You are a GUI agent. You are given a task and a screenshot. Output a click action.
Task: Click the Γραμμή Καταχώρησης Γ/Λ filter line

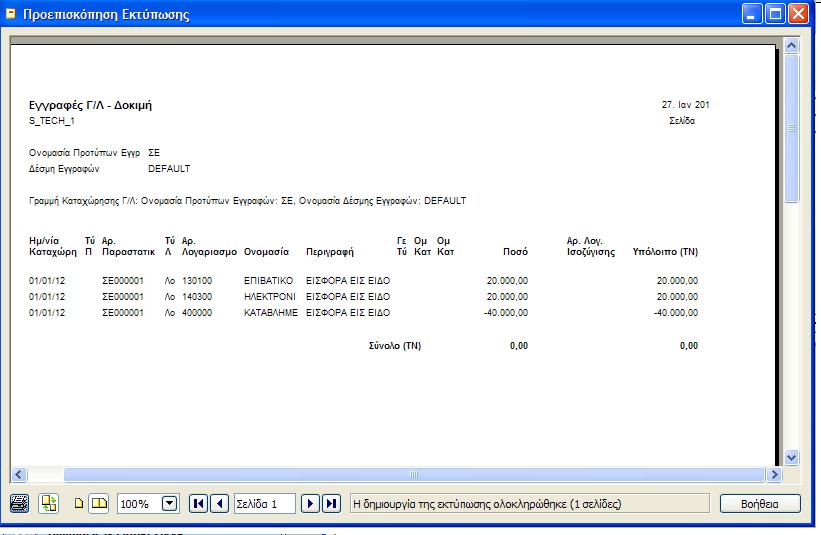(x=247, y=200)
